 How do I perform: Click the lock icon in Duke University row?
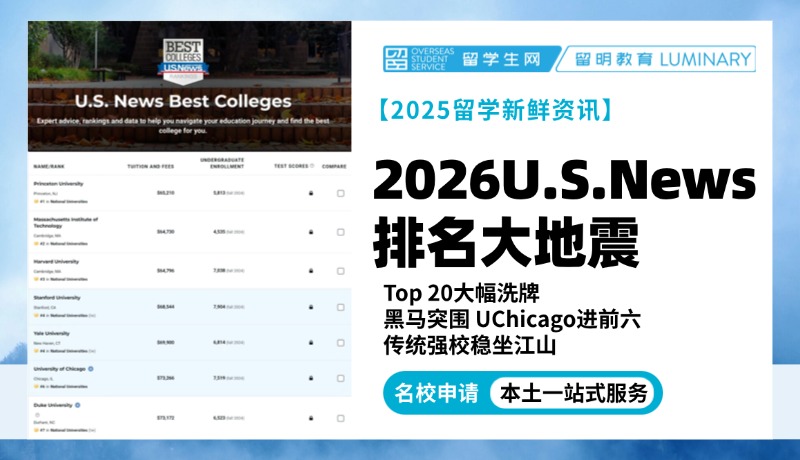311,418
